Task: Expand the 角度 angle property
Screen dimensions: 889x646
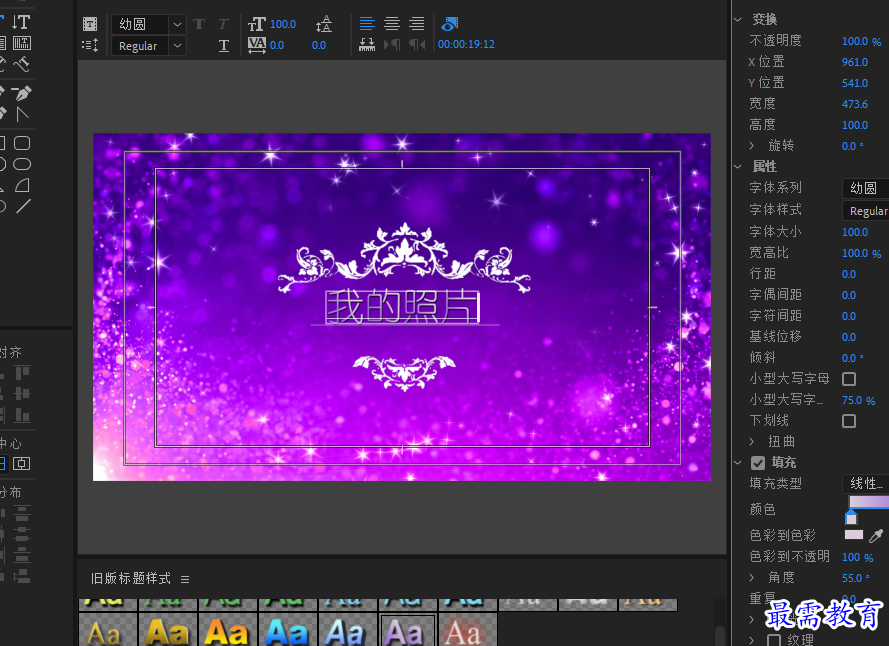Action: (x=752, y=577)
